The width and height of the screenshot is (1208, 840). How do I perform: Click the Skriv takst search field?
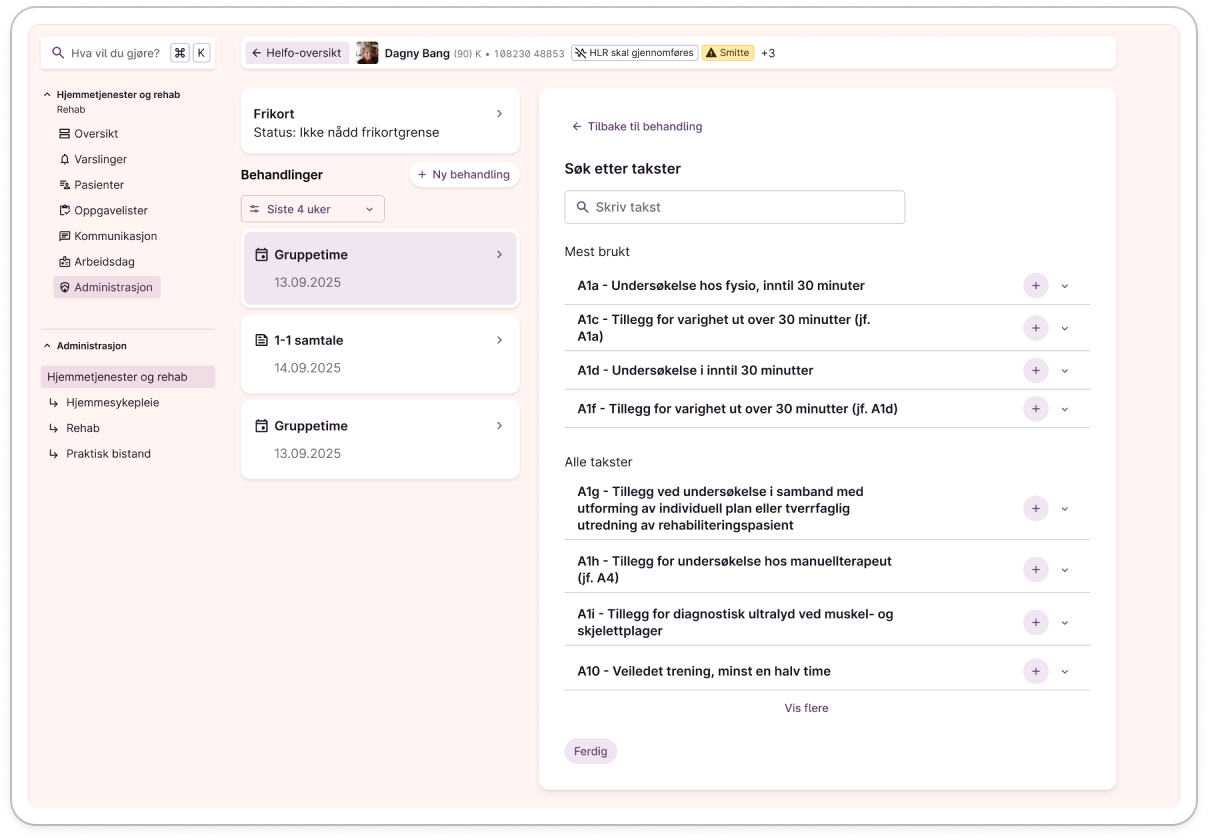click(735, 207)
